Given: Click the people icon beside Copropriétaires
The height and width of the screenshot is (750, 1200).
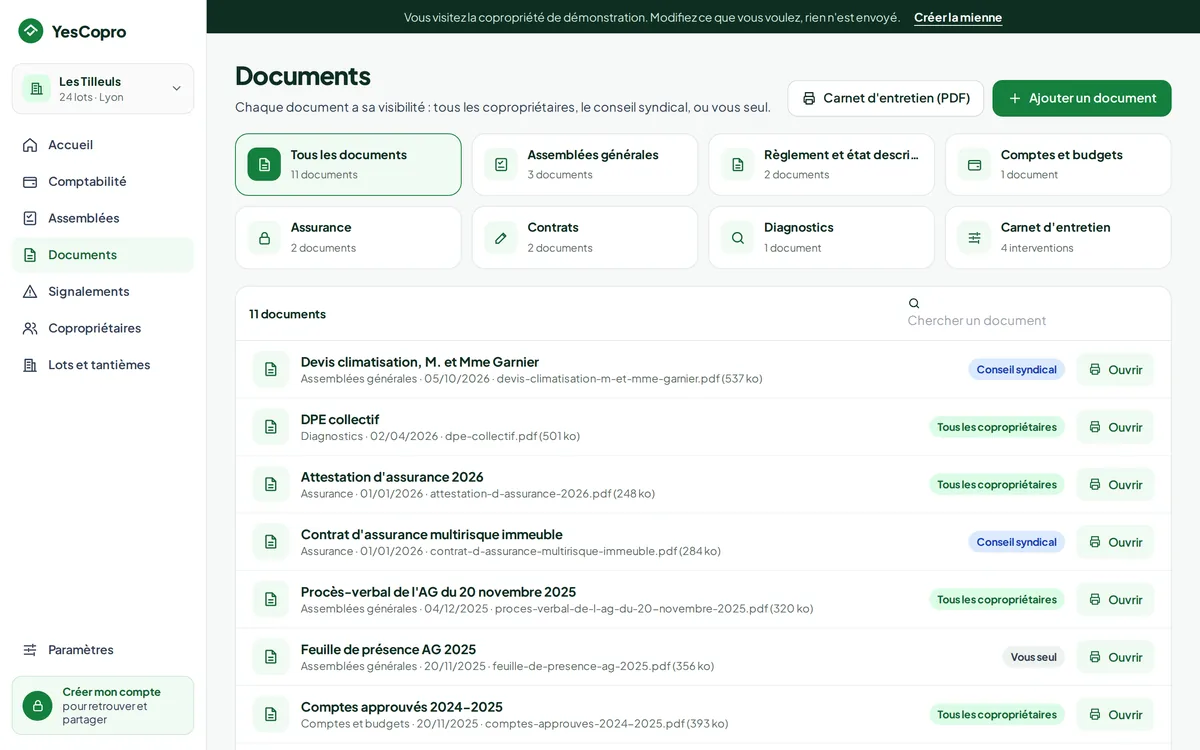Looking at the screenshot, I should (x=30, y=328).
